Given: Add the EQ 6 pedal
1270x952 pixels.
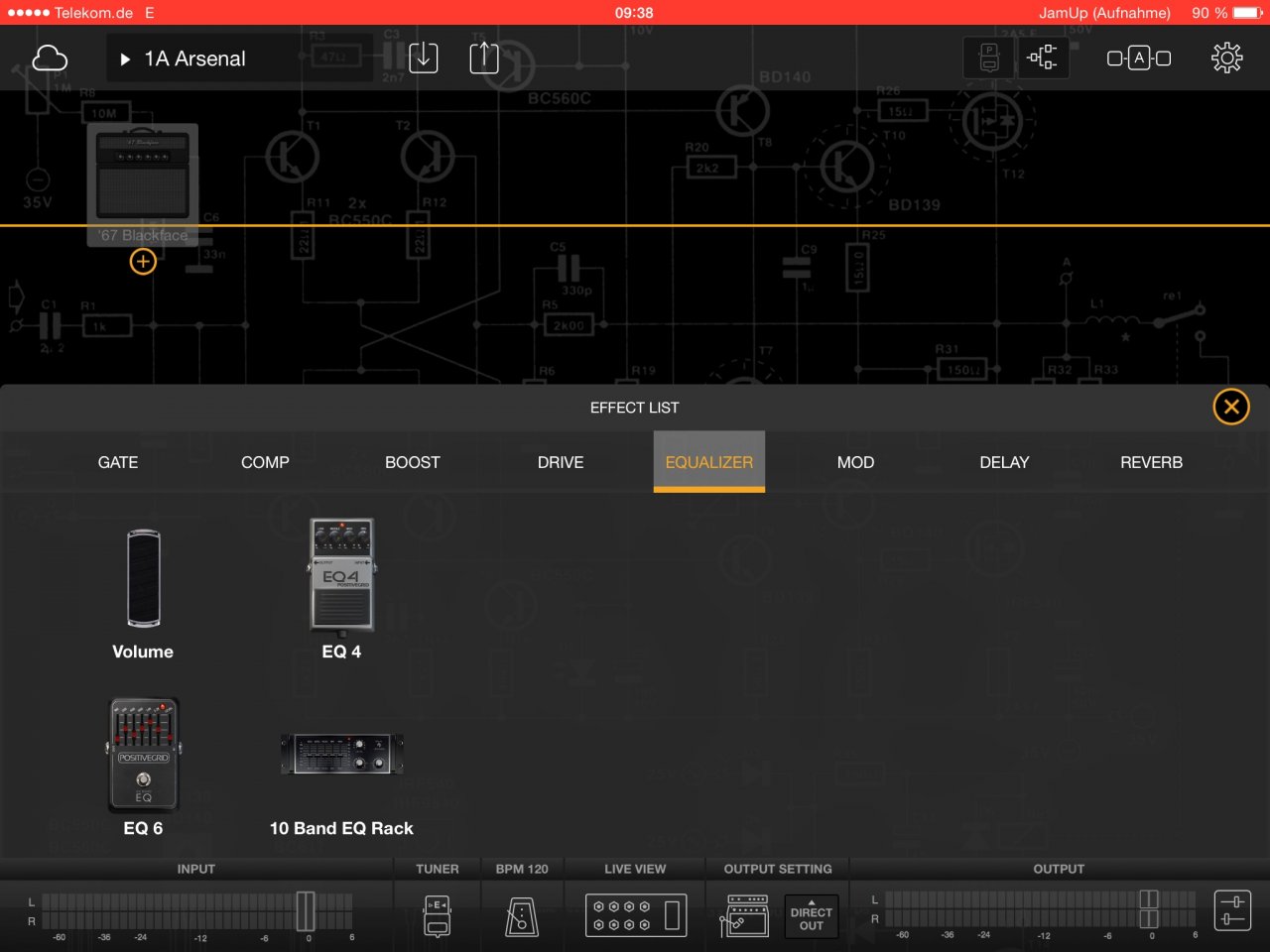Looking at the screenshot, I should tap(143, 756).
